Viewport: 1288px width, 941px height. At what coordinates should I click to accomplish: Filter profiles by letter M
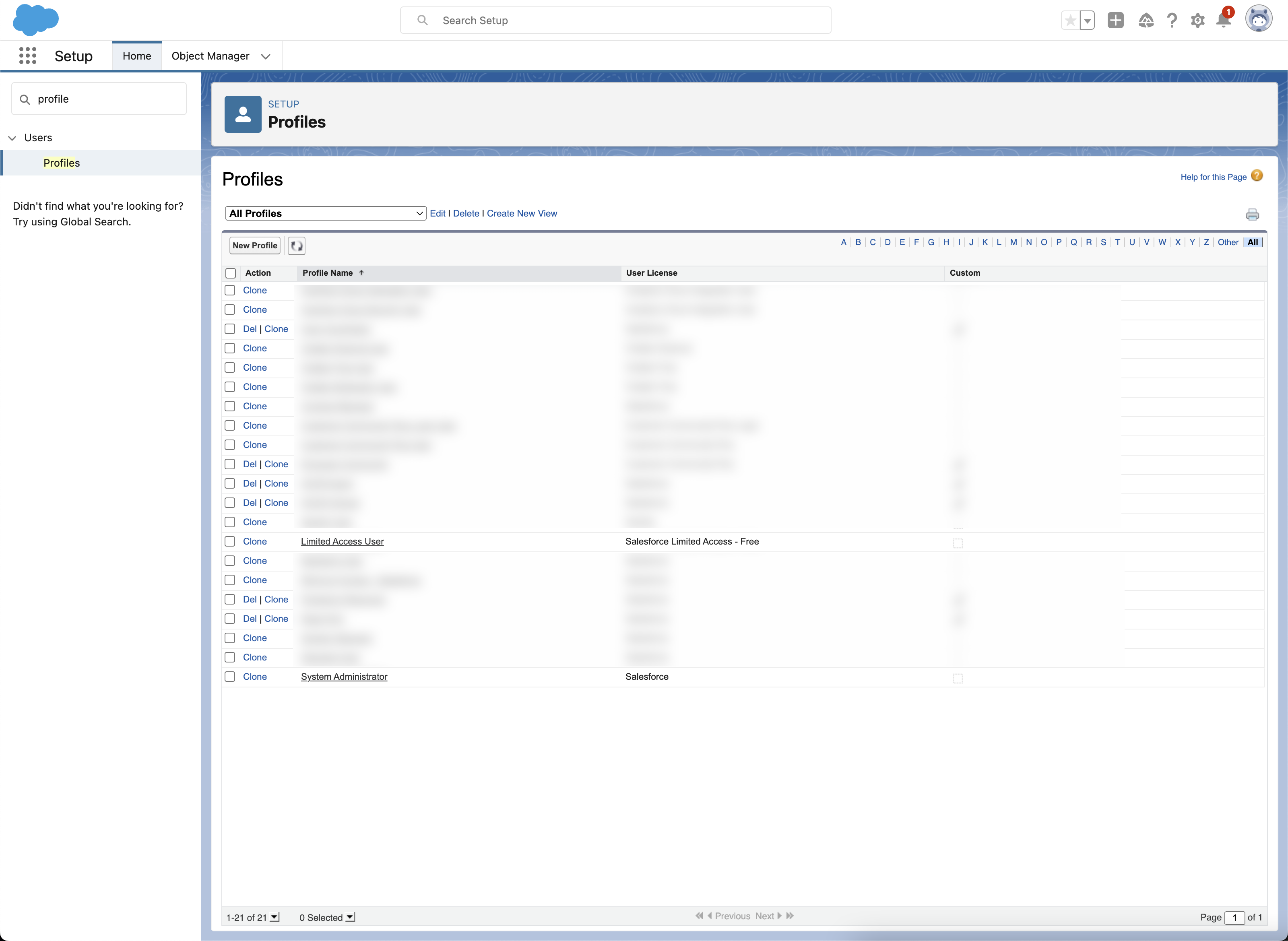1013,242
